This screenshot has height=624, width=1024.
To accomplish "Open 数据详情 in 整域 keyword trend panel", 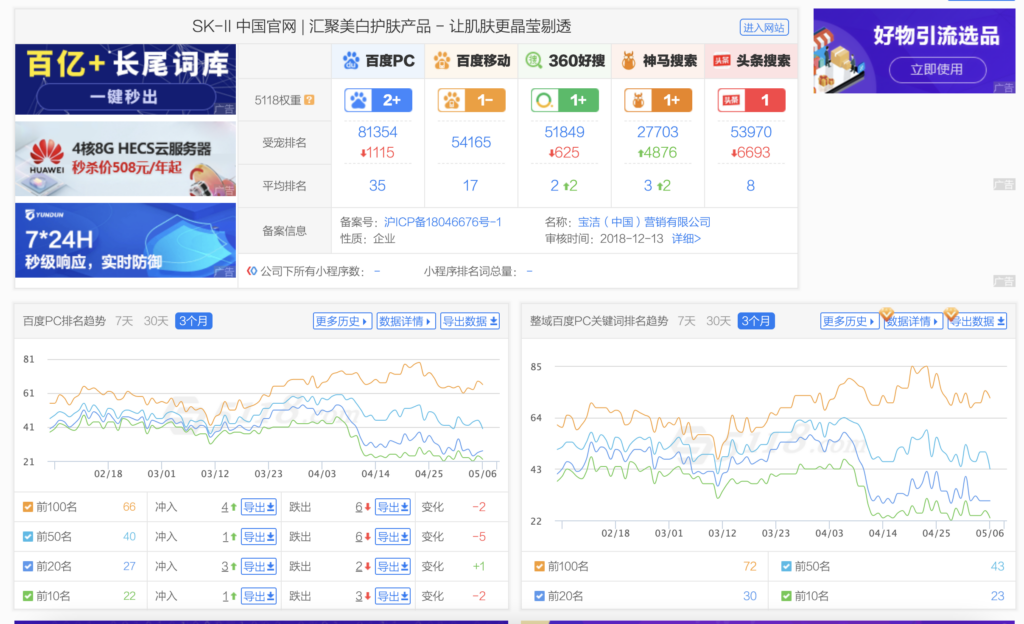I will (913, 321).
